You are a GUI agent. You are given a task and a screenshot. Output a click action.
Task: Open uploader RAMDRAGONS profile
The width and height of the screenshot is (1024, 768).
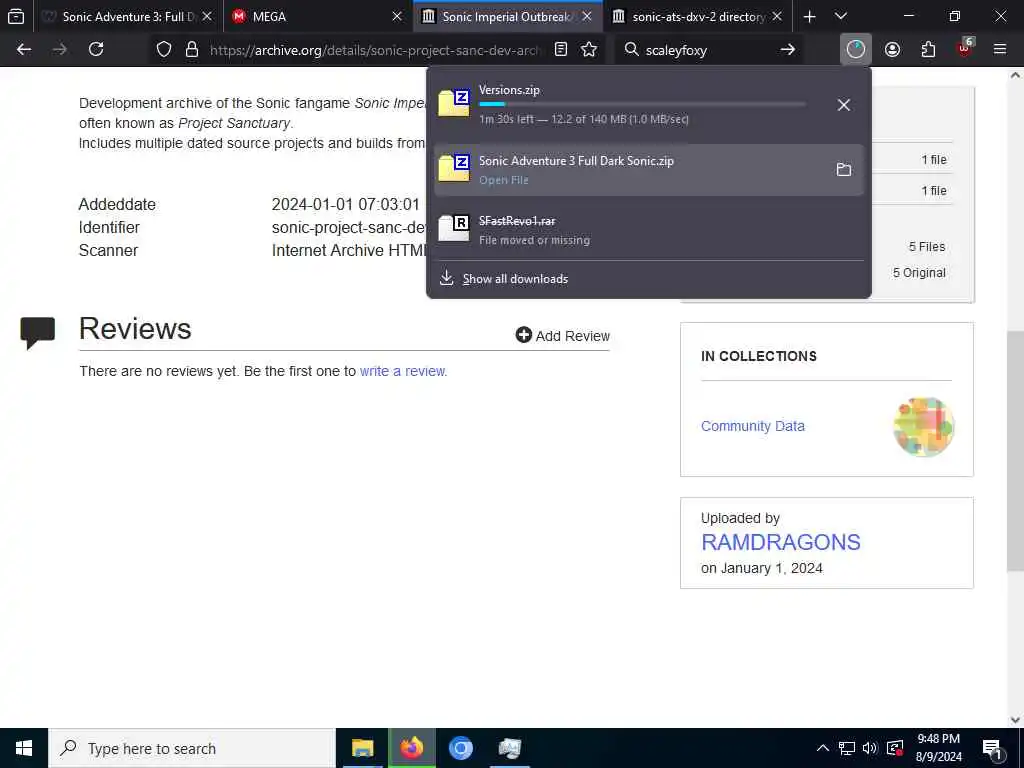point(780,542)
